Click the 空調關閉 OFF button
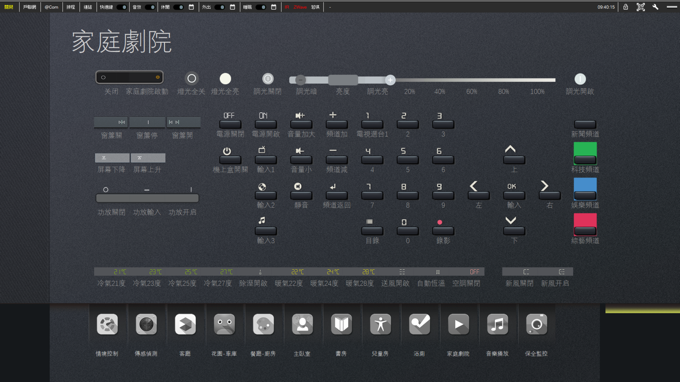680x382 pixels. pyautogui.click(x=467, y=272)
